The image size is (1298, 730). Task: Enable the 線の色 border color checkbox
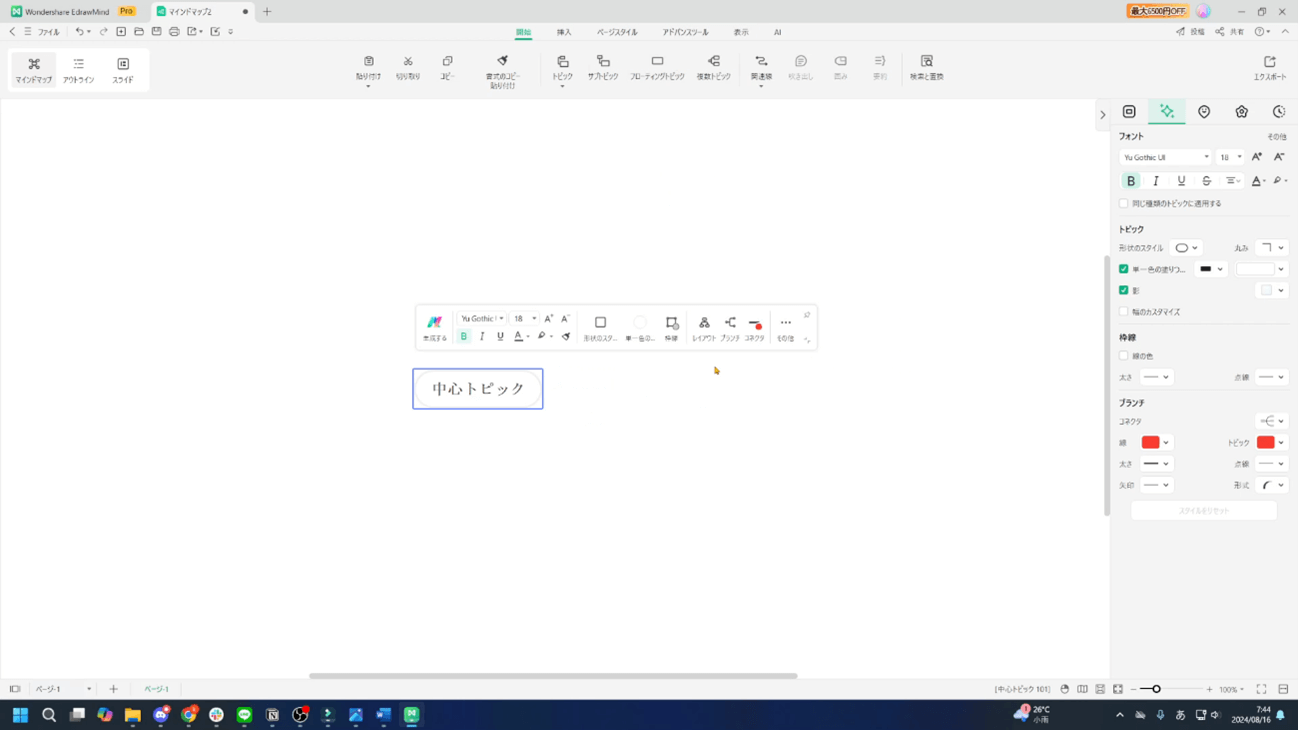coord(1124,356)
